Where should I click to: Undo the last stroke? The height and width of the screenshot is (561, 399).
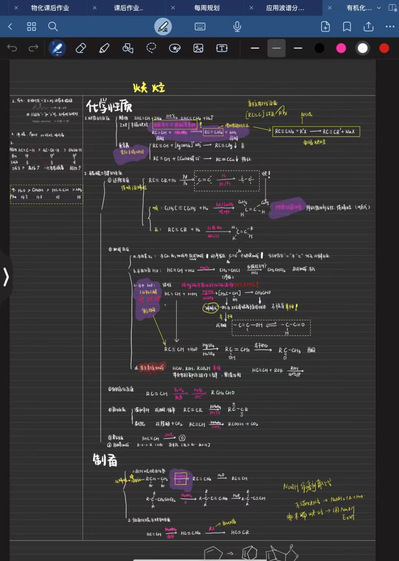(12, 48)
